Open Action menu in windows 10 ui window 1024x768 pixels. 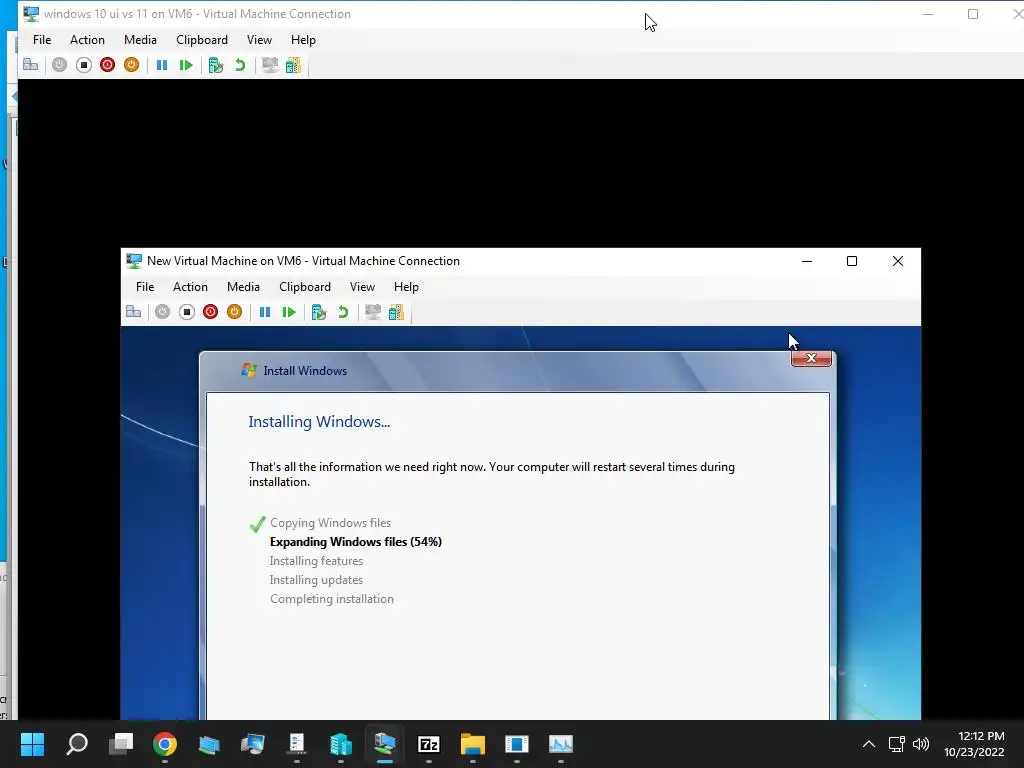point(88,40)
